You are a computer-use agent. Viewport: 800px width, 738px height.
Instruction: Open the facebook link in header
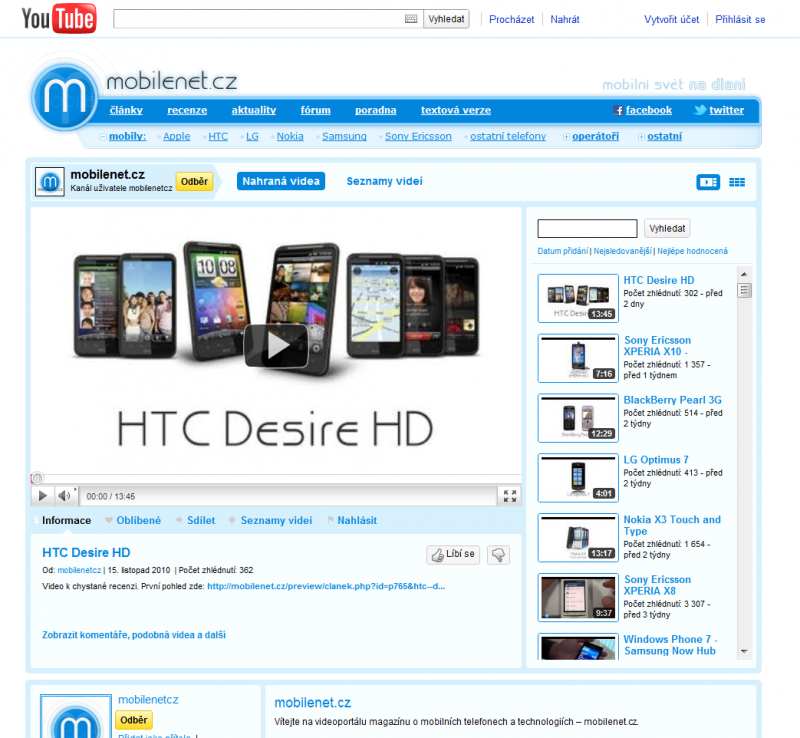click(x=642, y=110)
